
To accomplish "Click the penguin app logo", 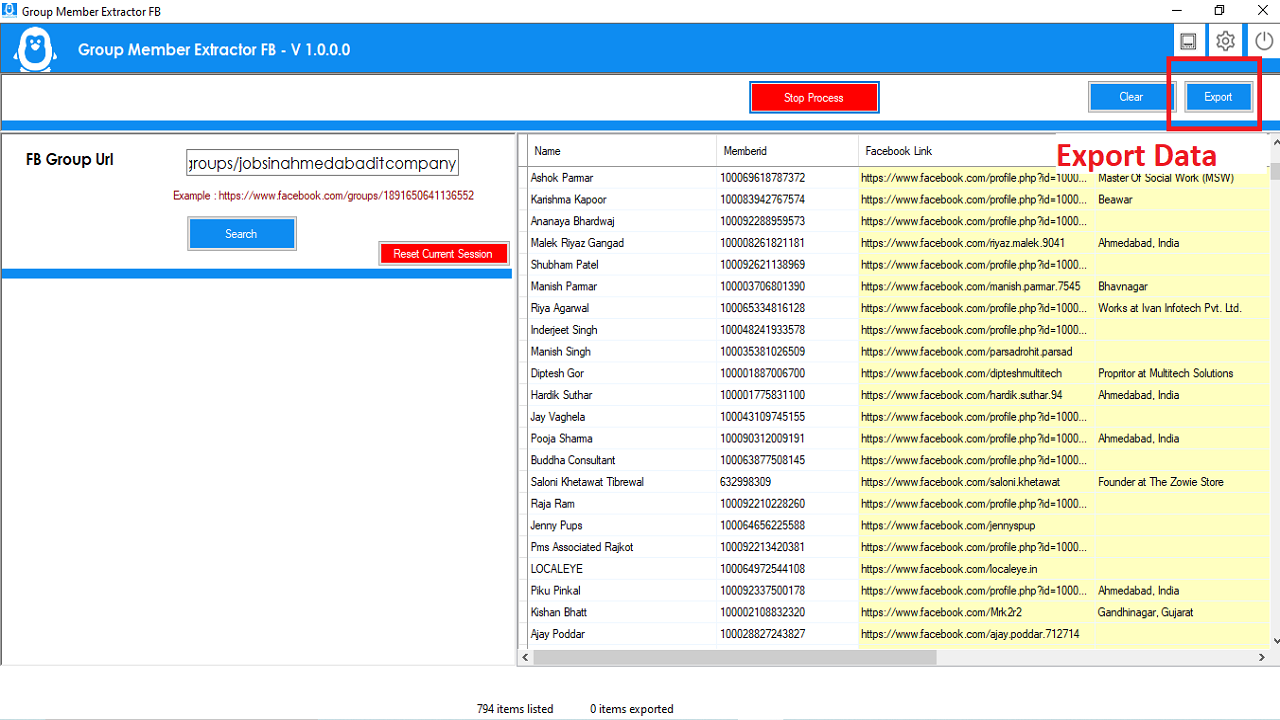I will tap(33, 45).
